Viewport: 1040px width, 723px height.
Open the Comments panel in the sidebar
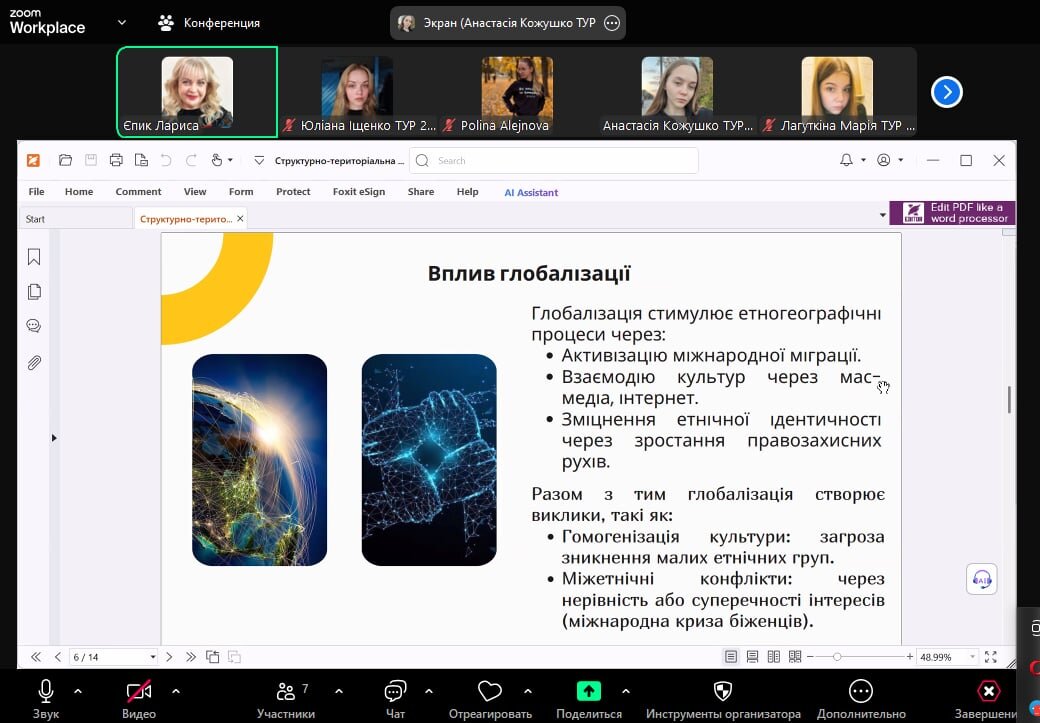(34, 327)
